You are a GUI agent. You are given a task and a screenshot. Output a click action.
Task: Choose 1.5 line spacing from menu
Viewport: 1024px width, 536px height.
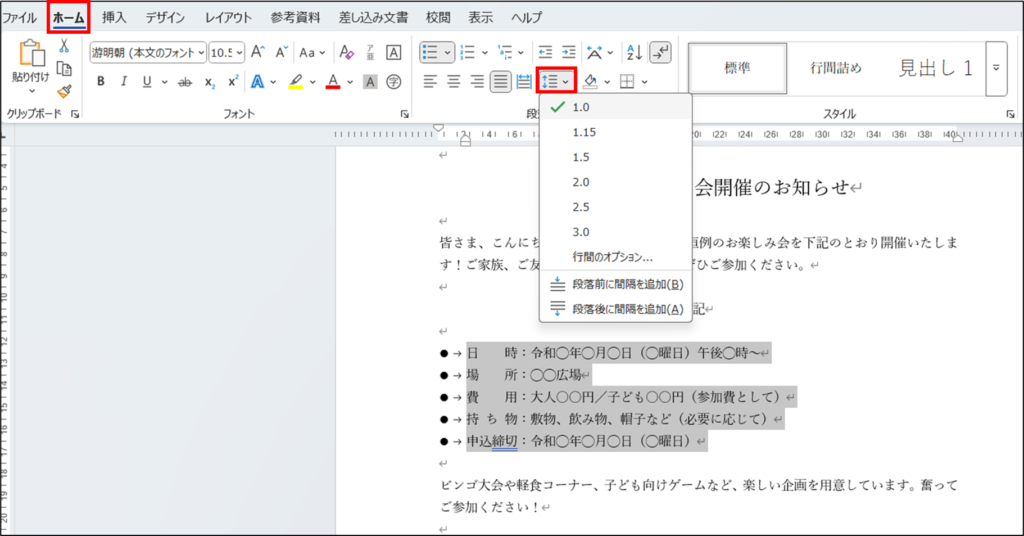click(x=581, y=157)
